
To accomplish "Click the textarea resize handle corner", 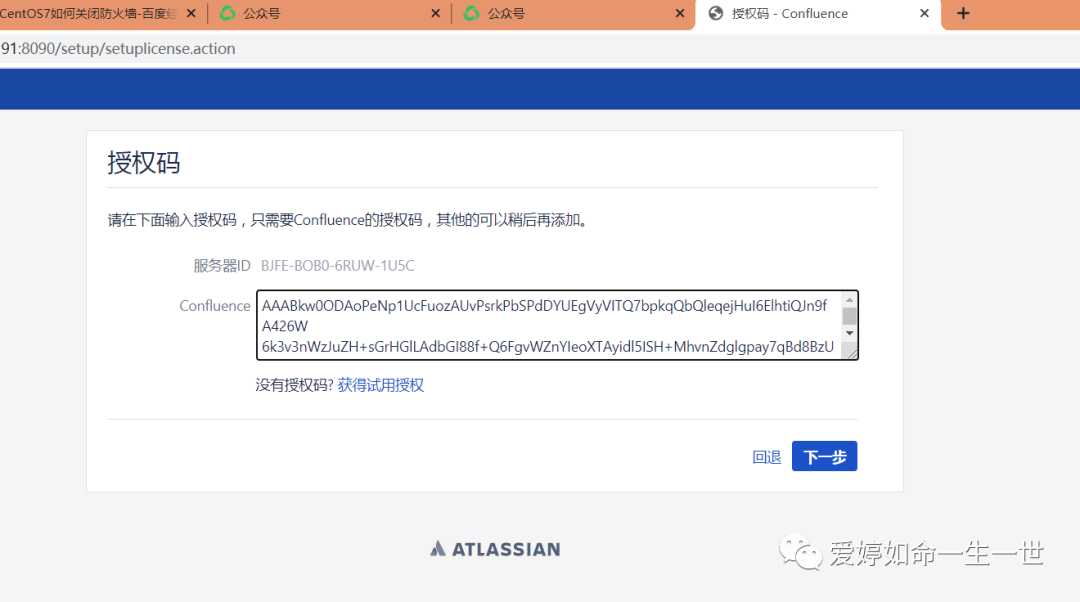I will [x=851, y=353].
